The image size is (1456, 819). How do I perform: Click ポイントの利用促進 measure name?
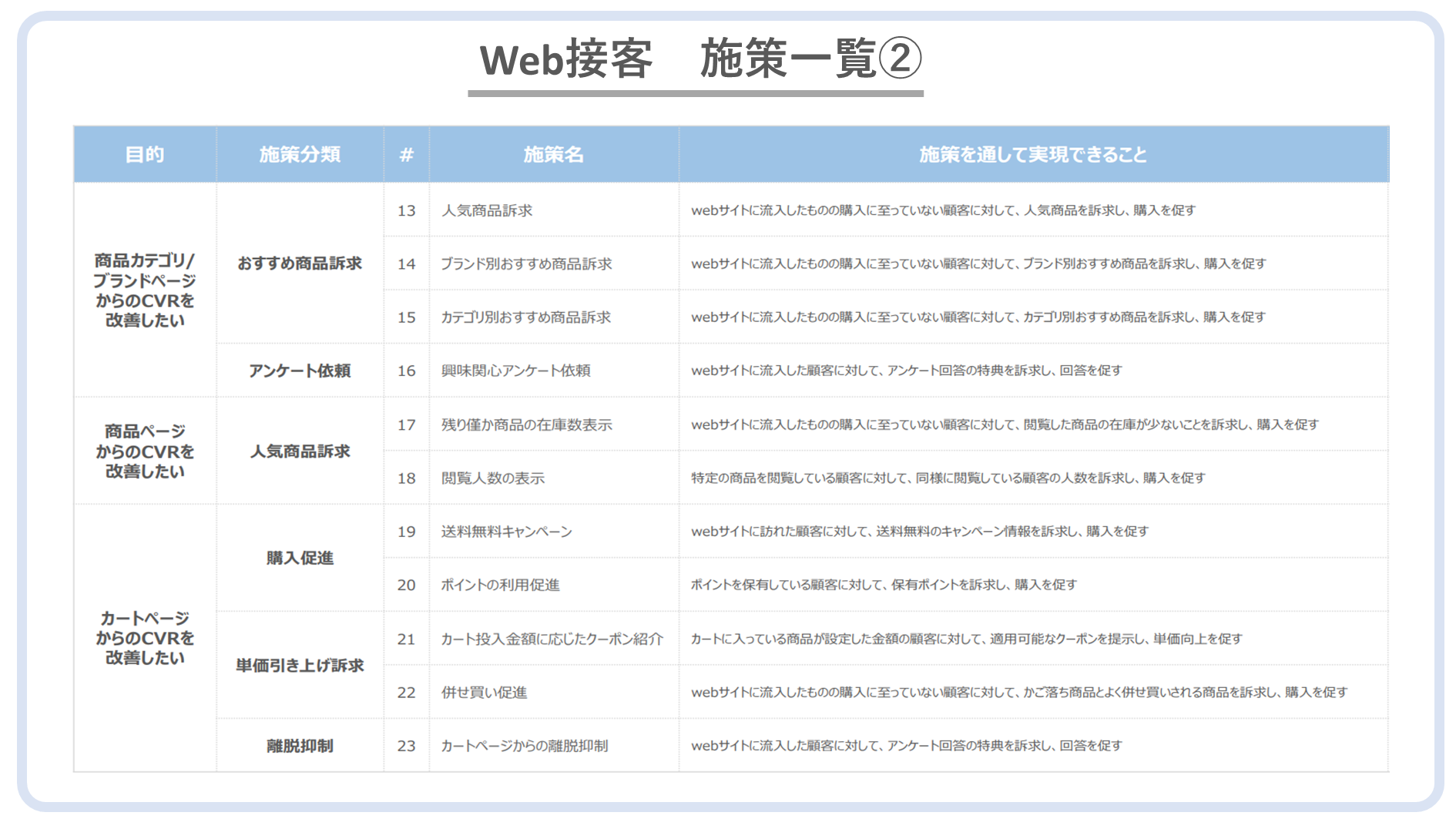(x=500, y=585)
